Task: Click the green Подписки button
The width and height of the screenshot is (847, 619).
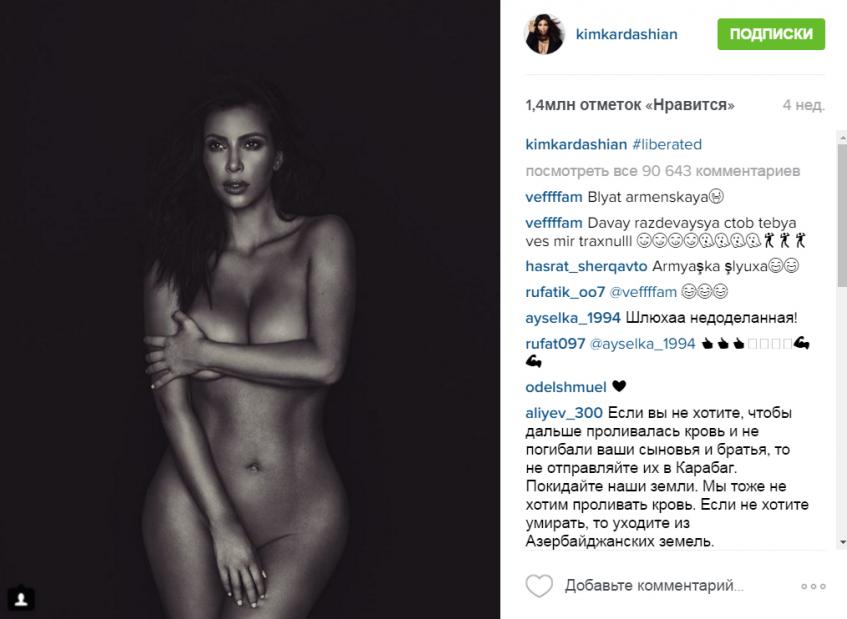Action: [771, 34]
